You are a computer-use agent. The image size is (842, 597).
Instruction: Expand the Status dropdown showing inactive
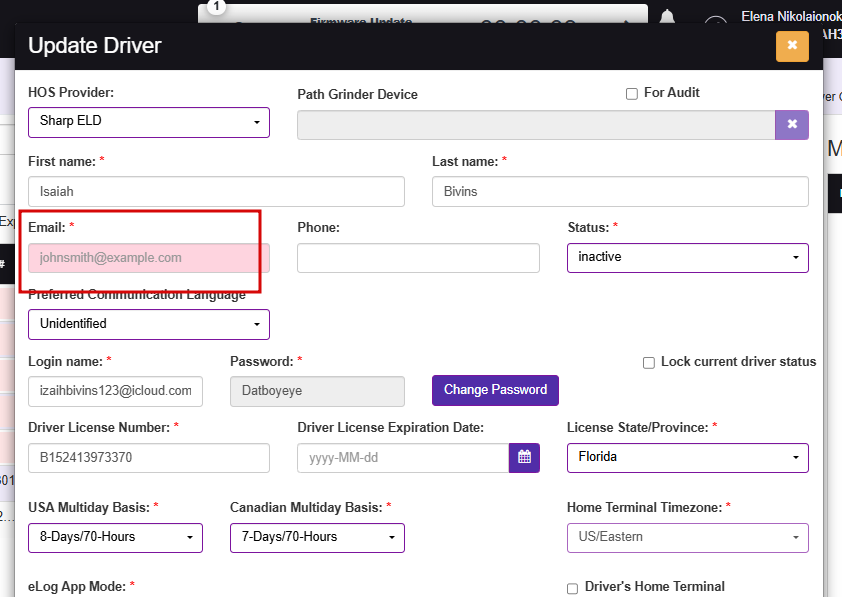click(688, 258)
